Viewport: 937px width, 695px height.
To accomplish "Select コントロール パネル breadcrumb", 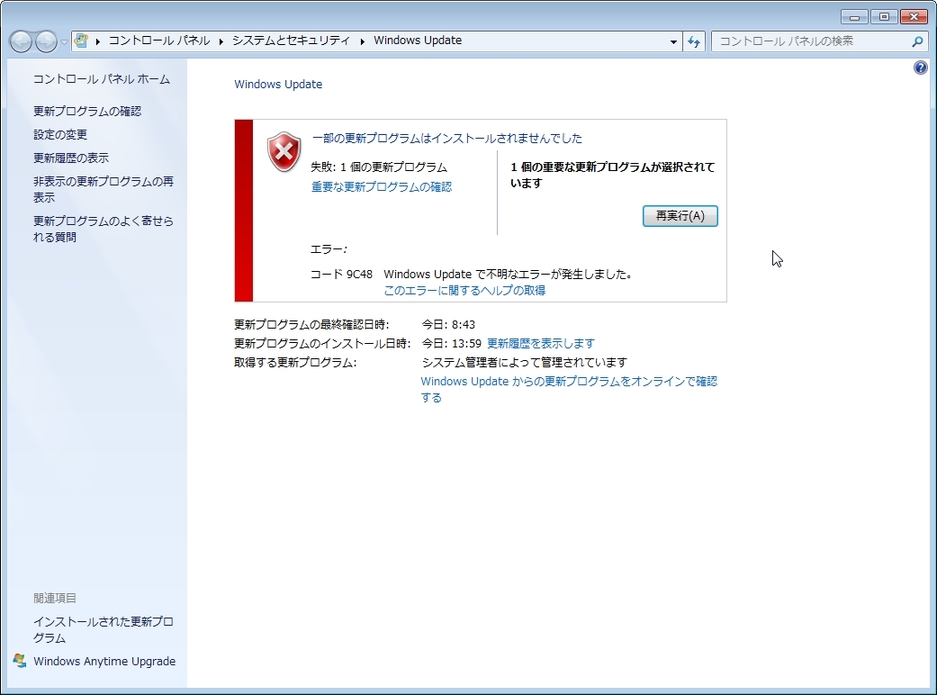I will [x=159, y=41].
